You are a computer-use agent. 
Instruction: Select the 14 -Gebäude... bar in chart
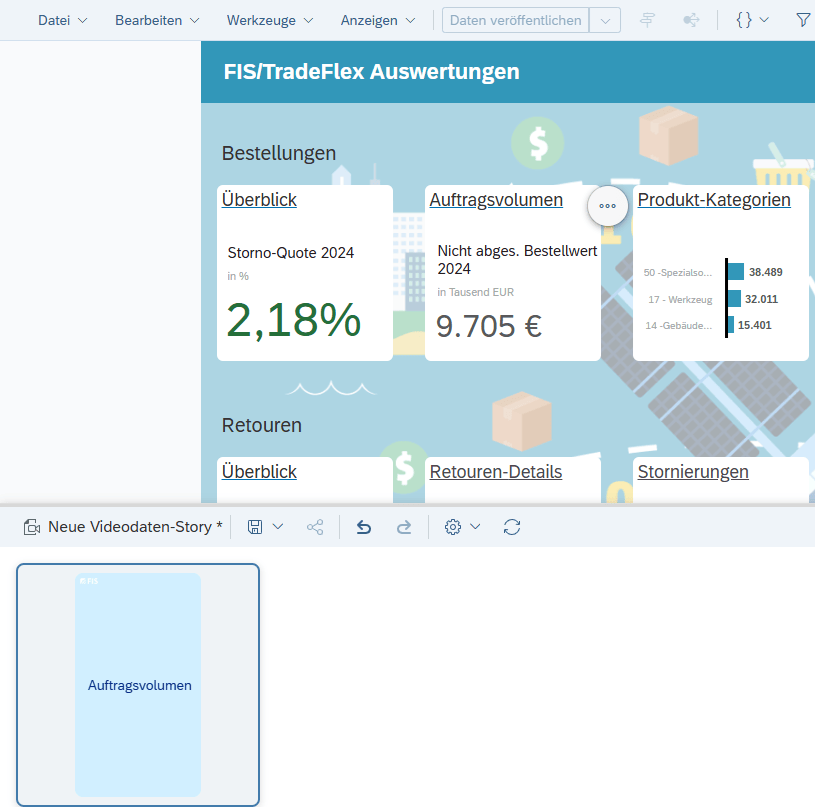pos(731,324)
